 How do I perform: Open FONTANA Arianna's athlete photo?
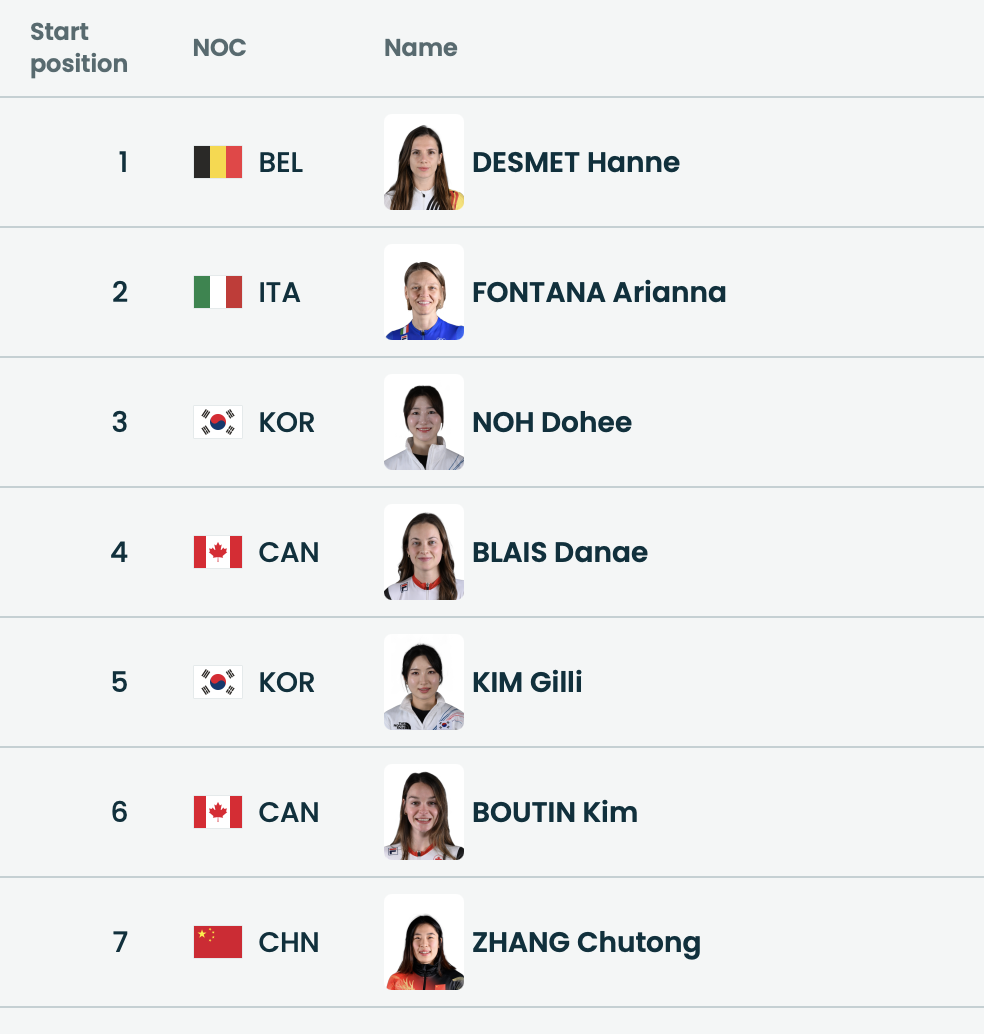(424, 292)
